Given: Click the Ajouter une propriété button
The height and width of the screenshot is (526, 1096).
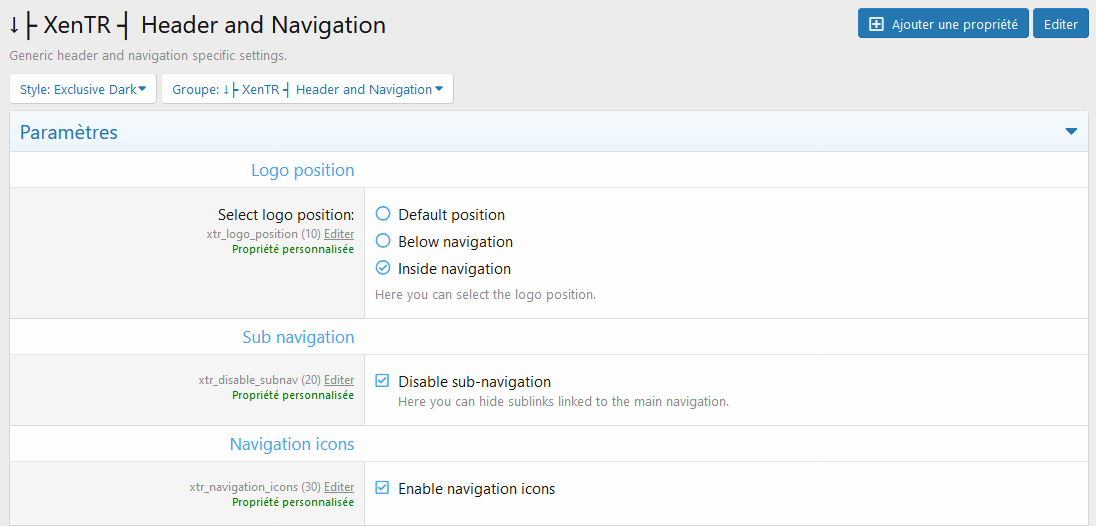Looking at the screenshot, I should coord(943,24).
